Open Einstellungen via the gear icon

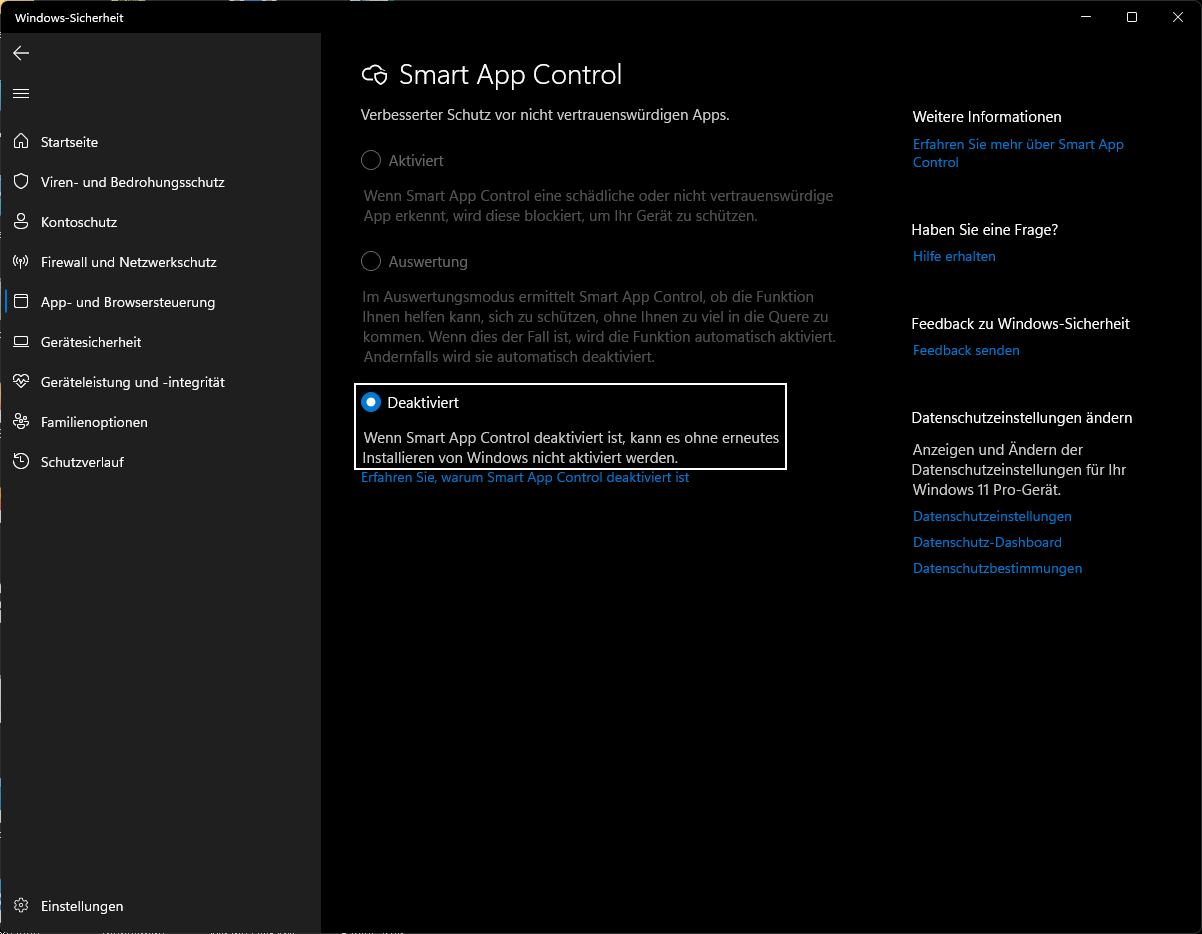[21, 906]
